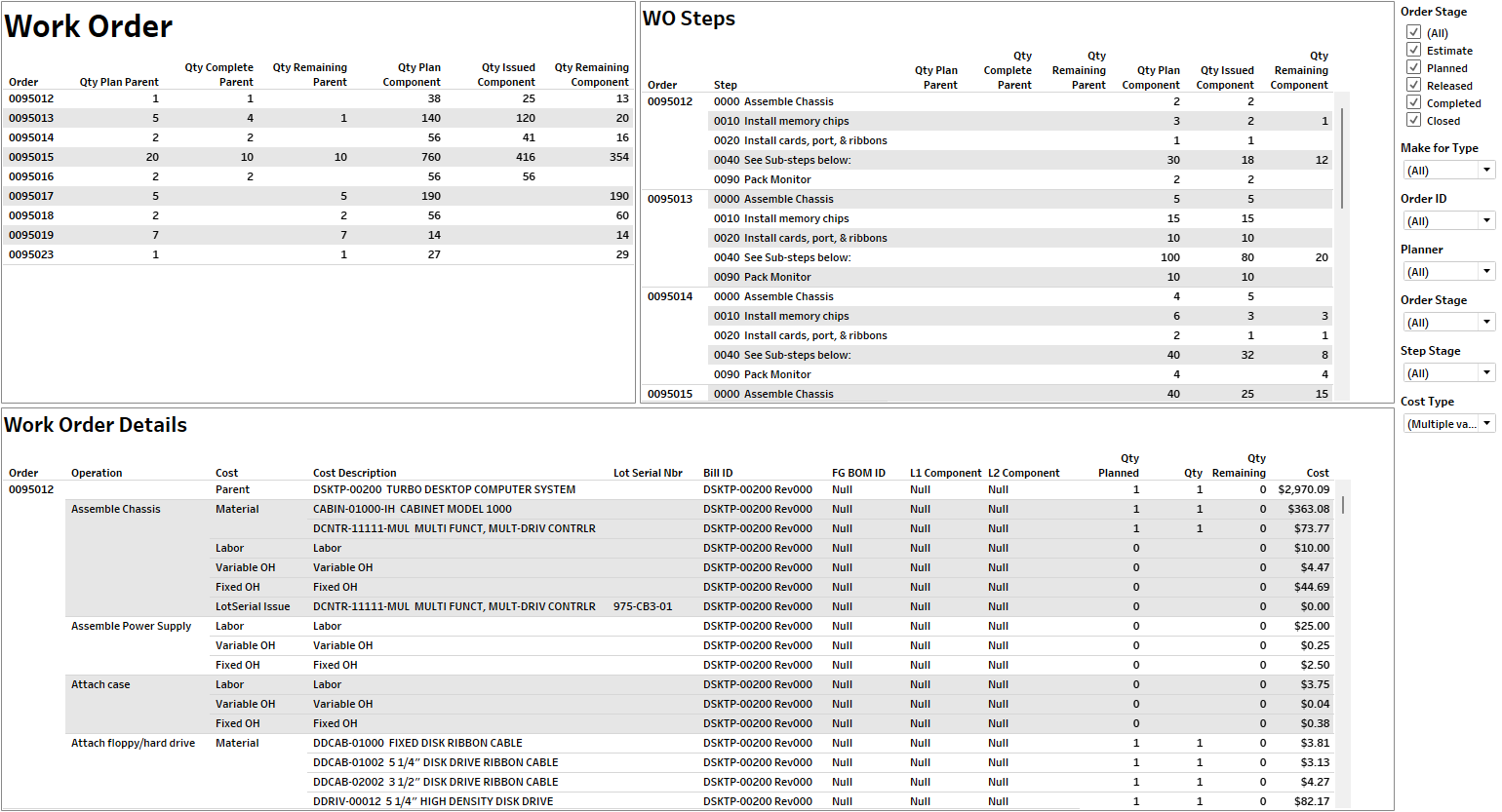Click the Assemble Power Supply operation
1502x812 pixels.
(x=131, y=626)
